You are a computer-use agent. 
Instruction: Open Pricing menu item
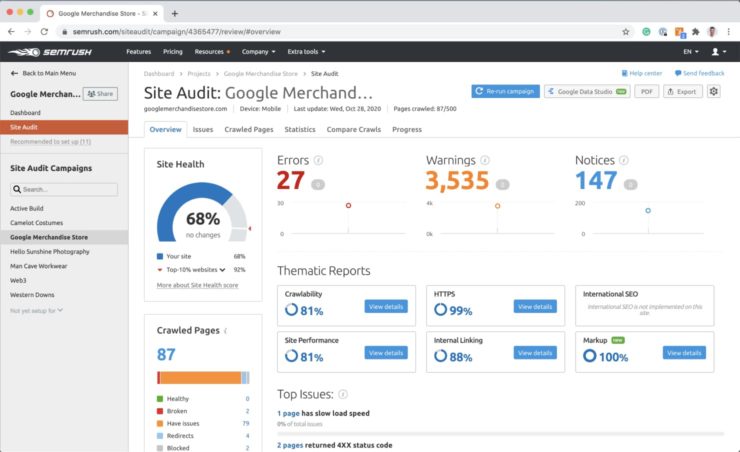pos(173,51)
